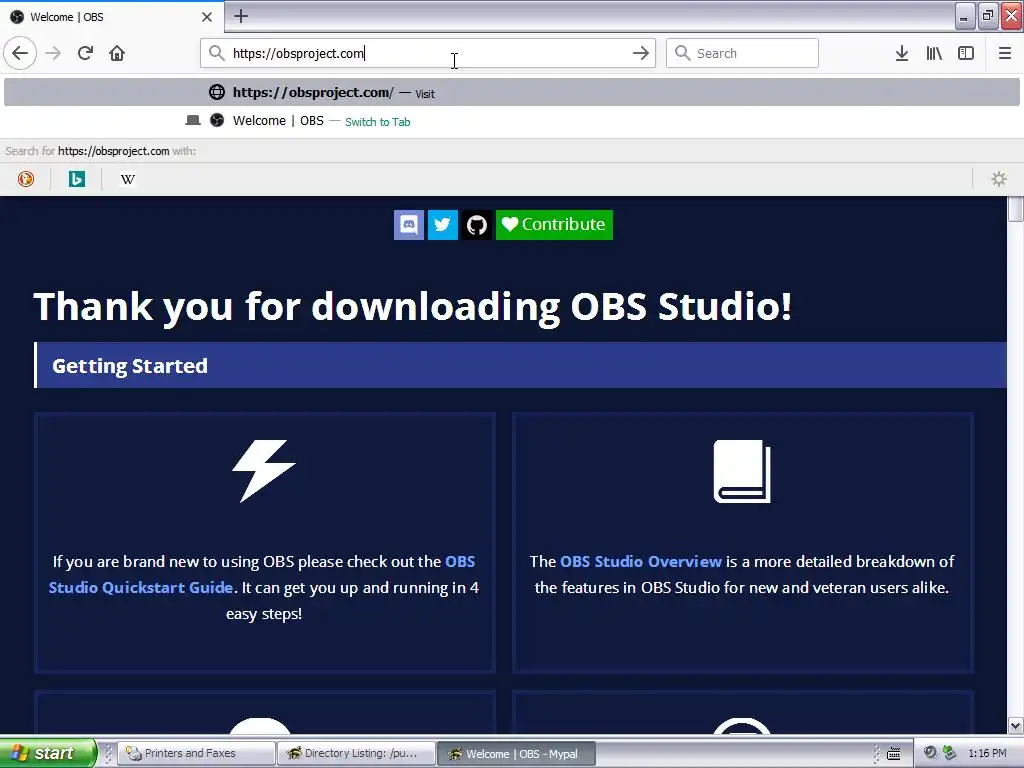Choose Welcome | OBS Switch to Tab suggestion
Viewport: 1024px width, 768px height.
512,121
